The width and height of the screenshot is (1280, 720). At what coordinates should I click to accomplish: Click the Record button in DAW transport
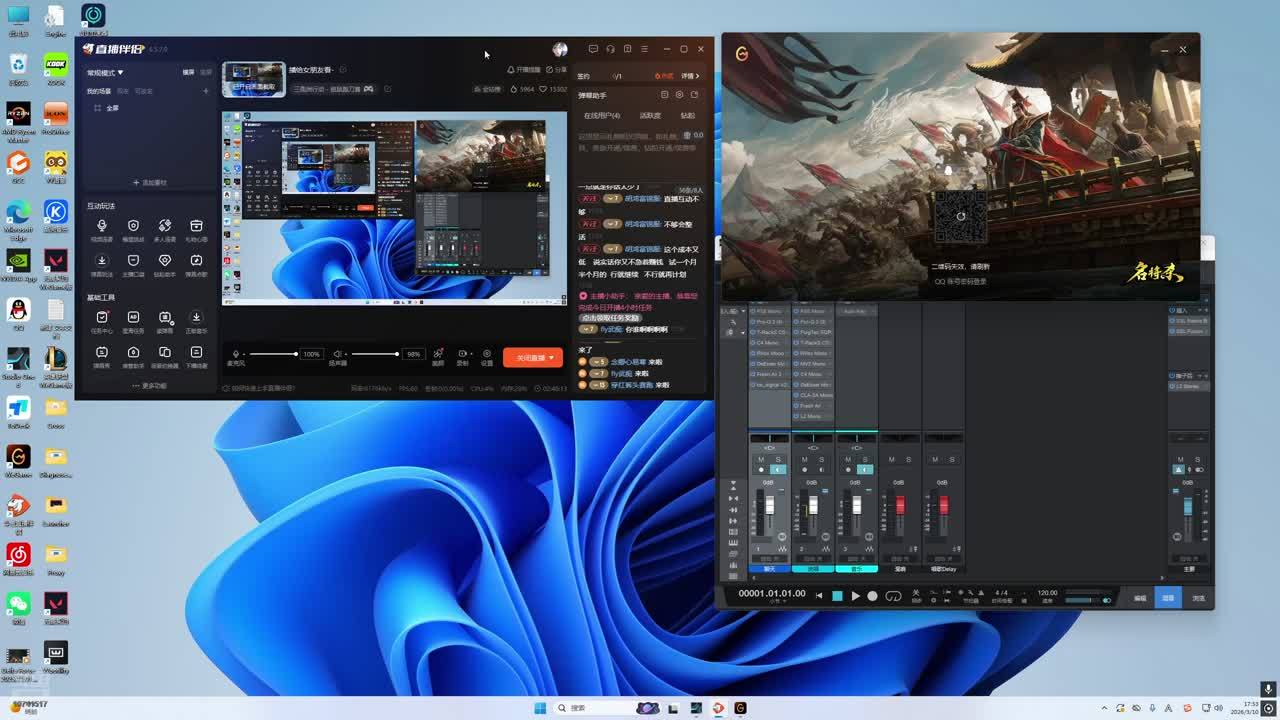point(872,596)
